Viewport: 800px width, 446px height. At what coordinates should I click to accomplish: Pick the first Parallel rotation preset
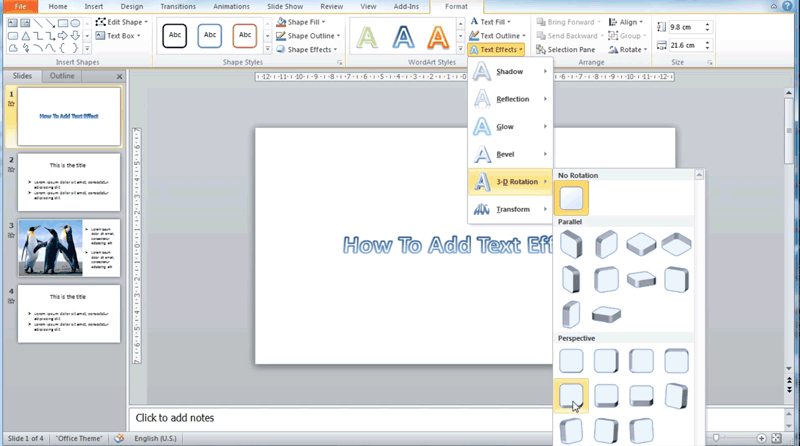coord(572,245)
